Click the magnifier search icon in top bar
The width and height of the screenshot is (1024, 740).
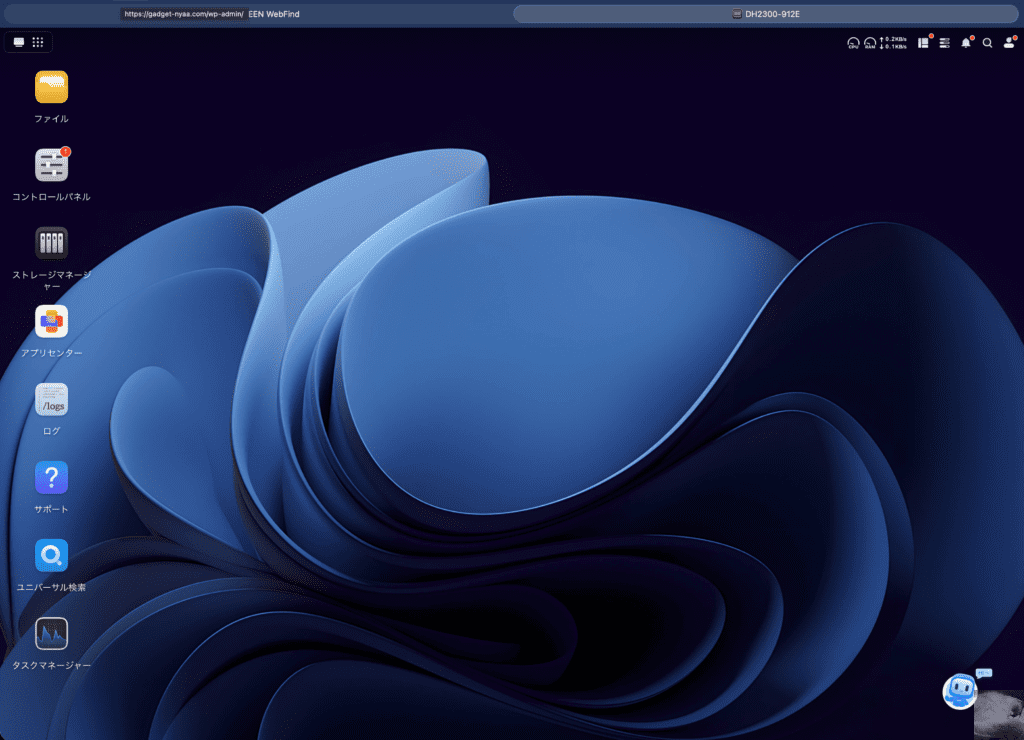(987, 43)
